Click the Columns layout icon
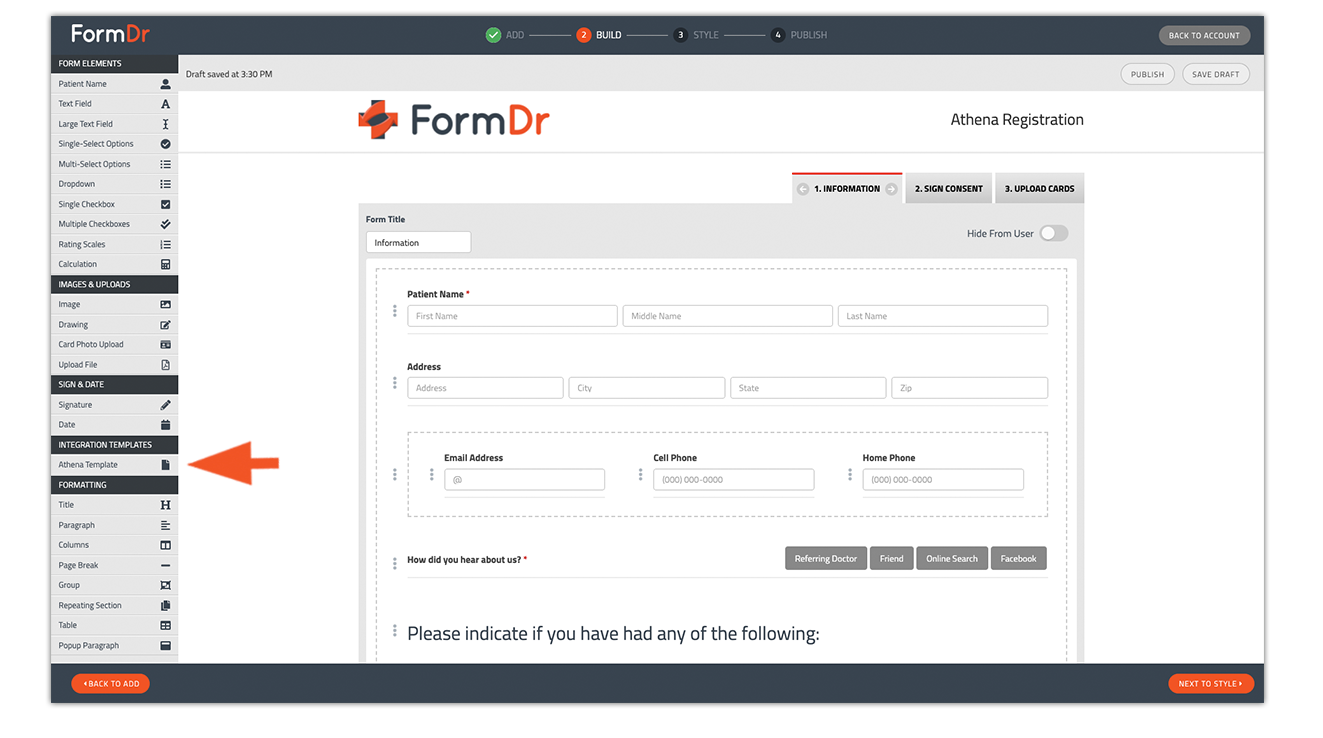 pos(166,545)
